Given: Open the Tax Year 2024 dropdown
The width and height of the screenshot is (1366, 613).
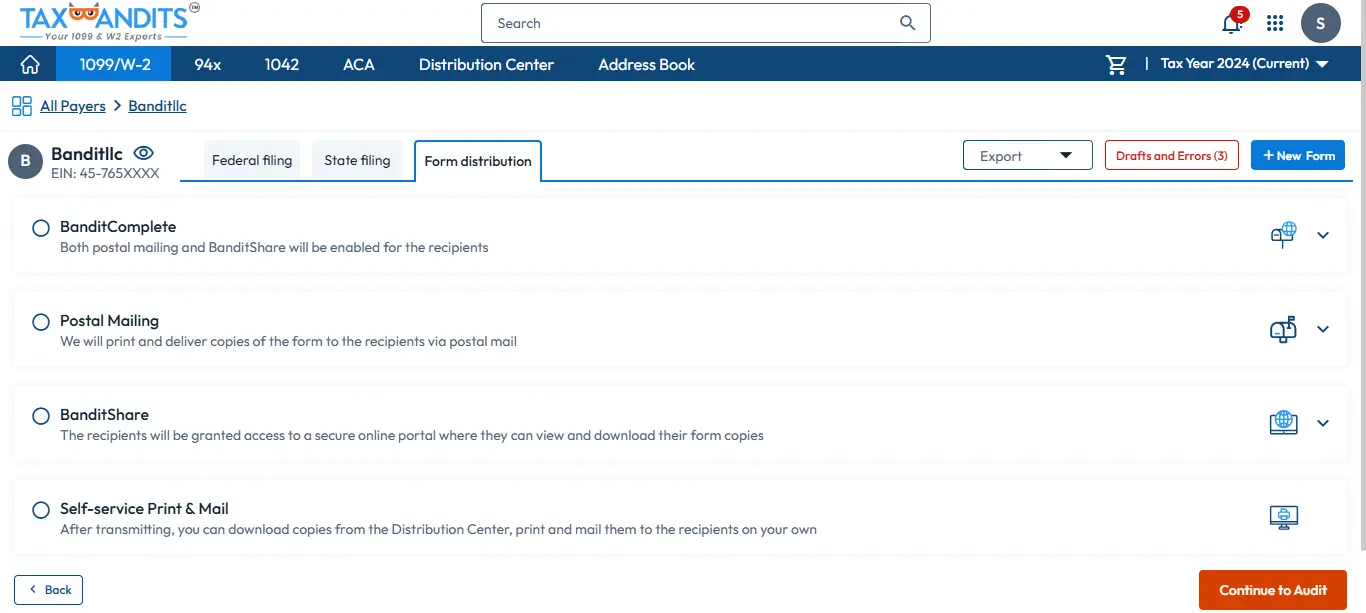Looking at the screenshot, I should (x=1244, y=64).
